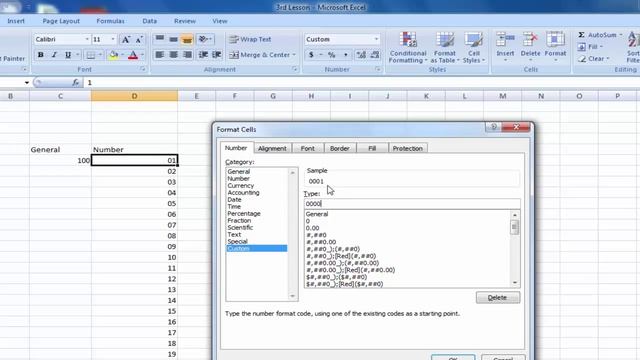Click the formula bar showing 1

361,82
